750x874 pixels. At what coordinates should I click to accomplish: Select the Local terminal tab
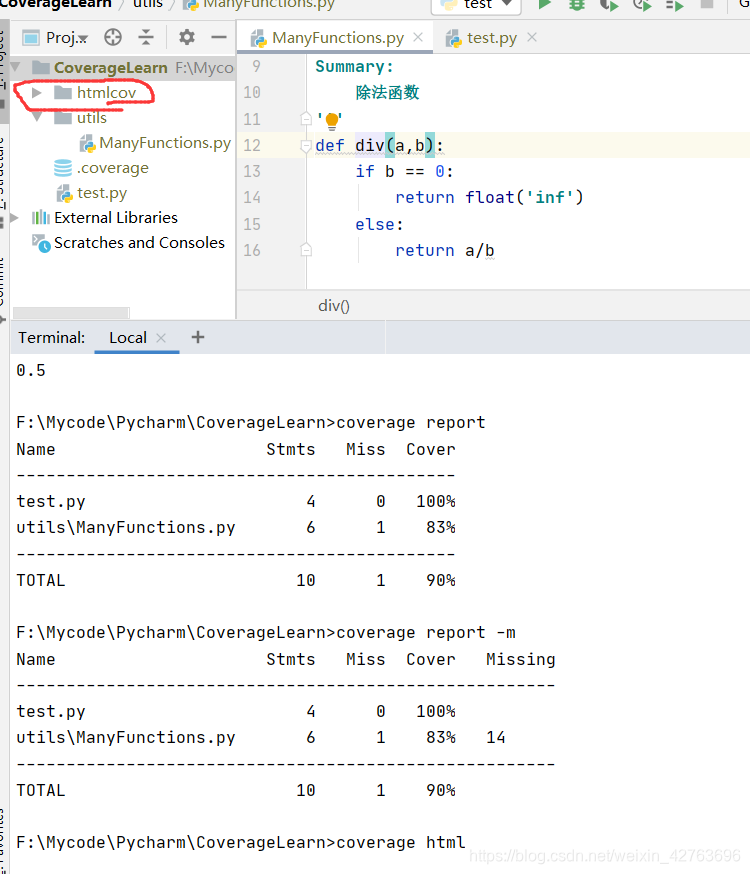tap(127, 338)
